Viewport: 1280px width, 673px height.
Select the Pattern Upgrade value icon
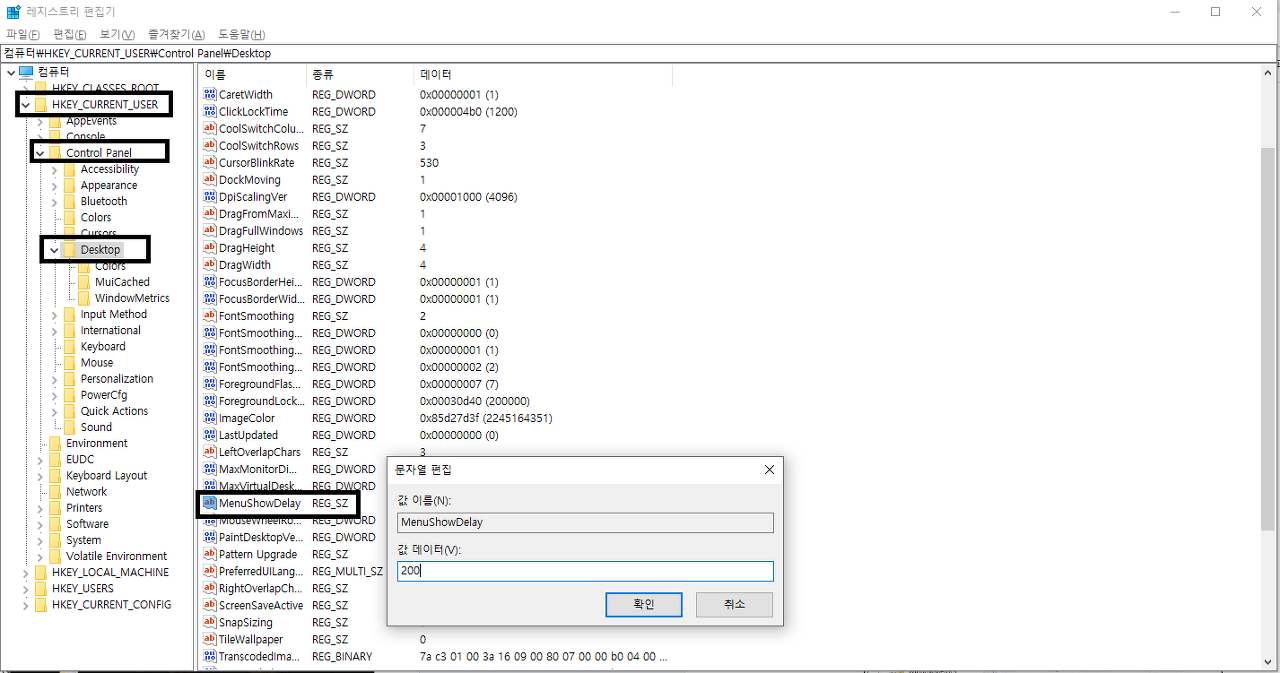[x=210, y=553]
